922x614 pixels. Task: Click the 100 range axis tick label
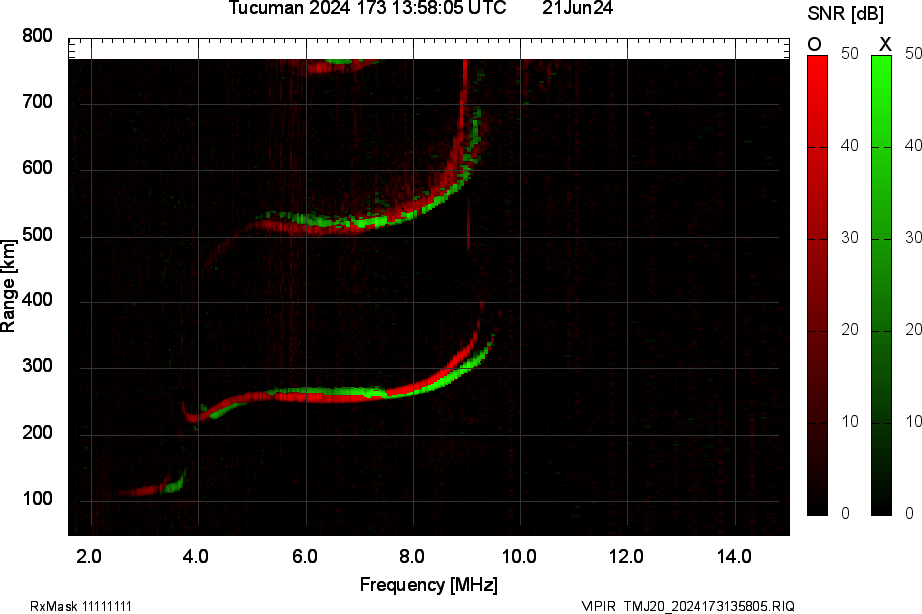[38, 499]
